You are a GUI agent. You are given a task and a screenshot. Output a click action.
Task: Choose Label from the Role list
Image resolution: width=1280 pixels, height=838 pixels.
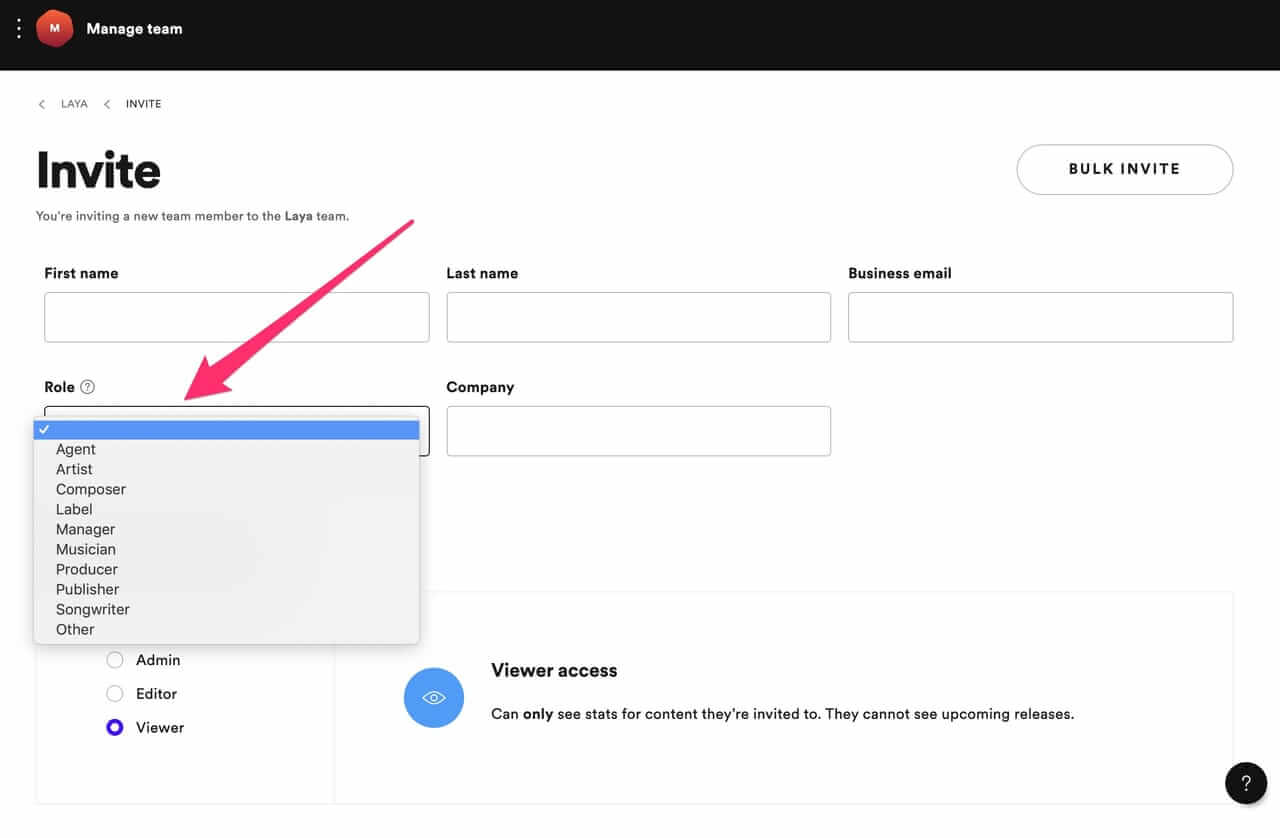coord(226,510)
